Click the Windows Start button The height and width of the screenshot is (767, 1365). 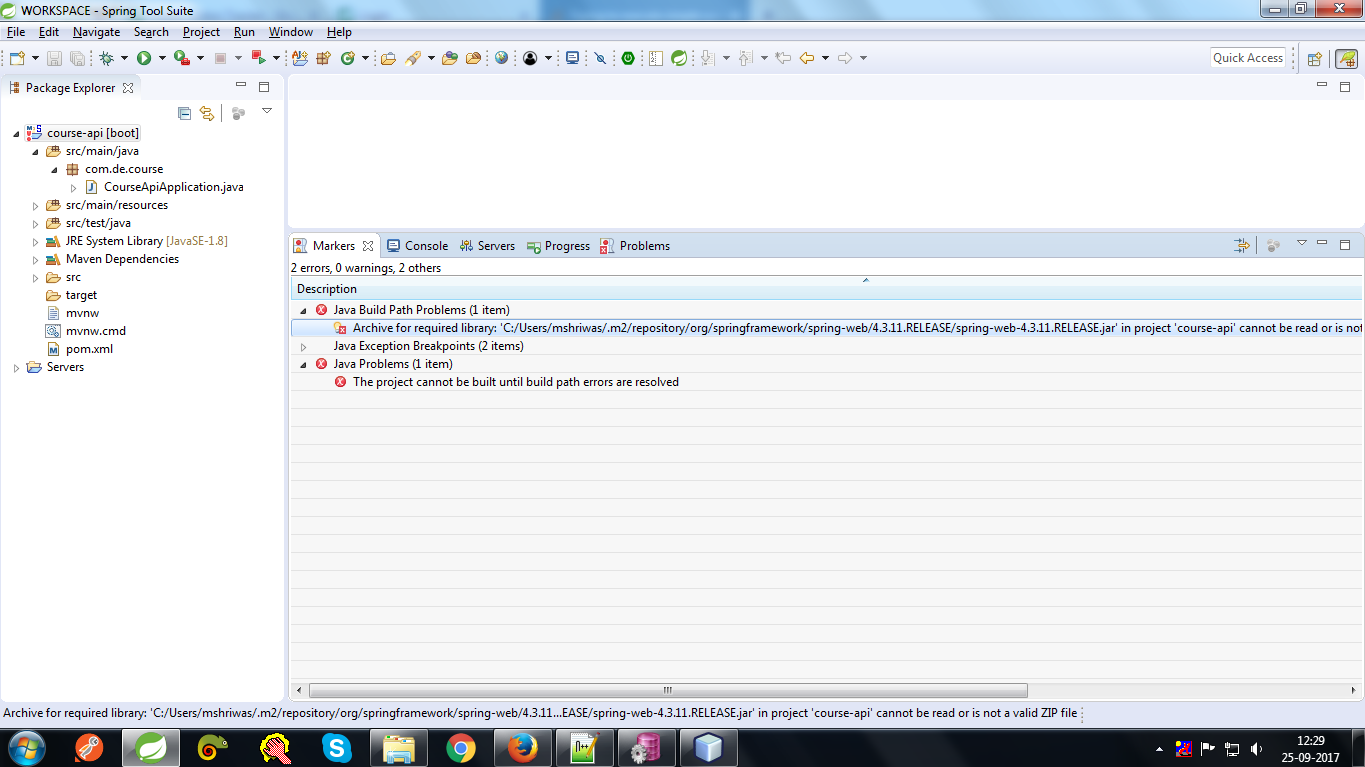[x=26, y=747]
